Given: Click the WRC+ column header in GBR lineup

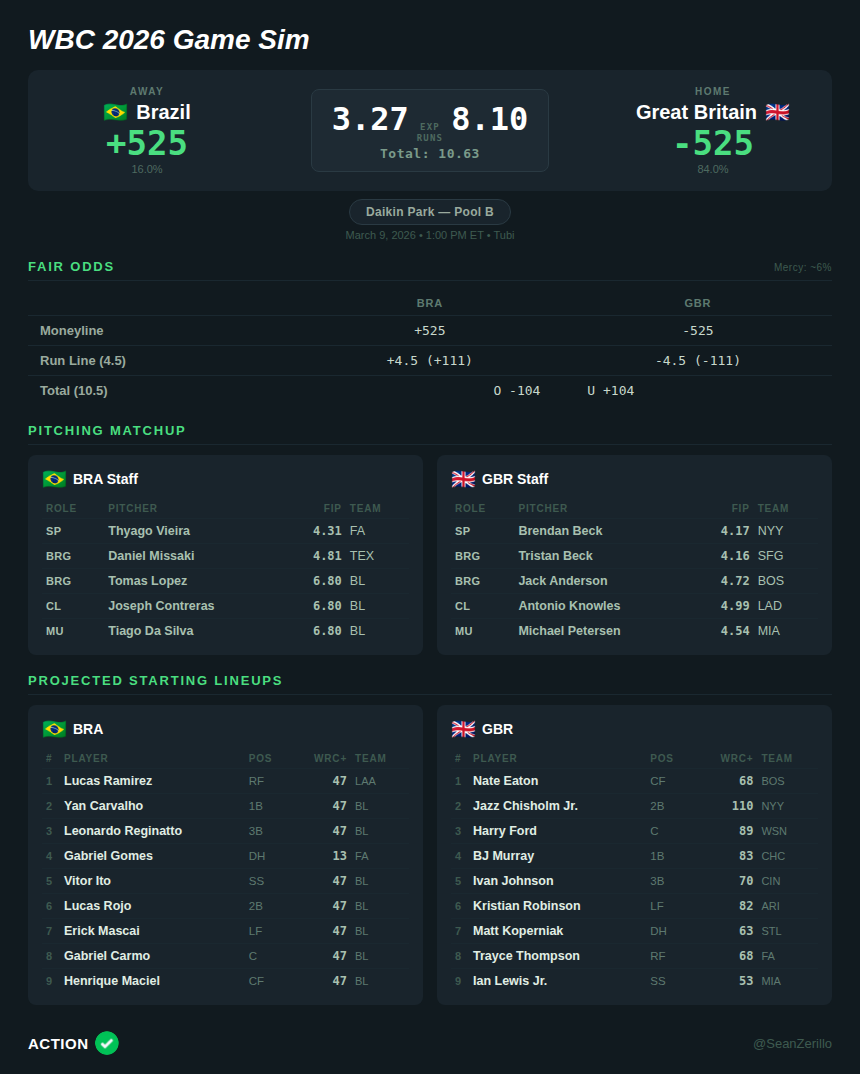Looking at the screenshot, I should tap(736, 758).
